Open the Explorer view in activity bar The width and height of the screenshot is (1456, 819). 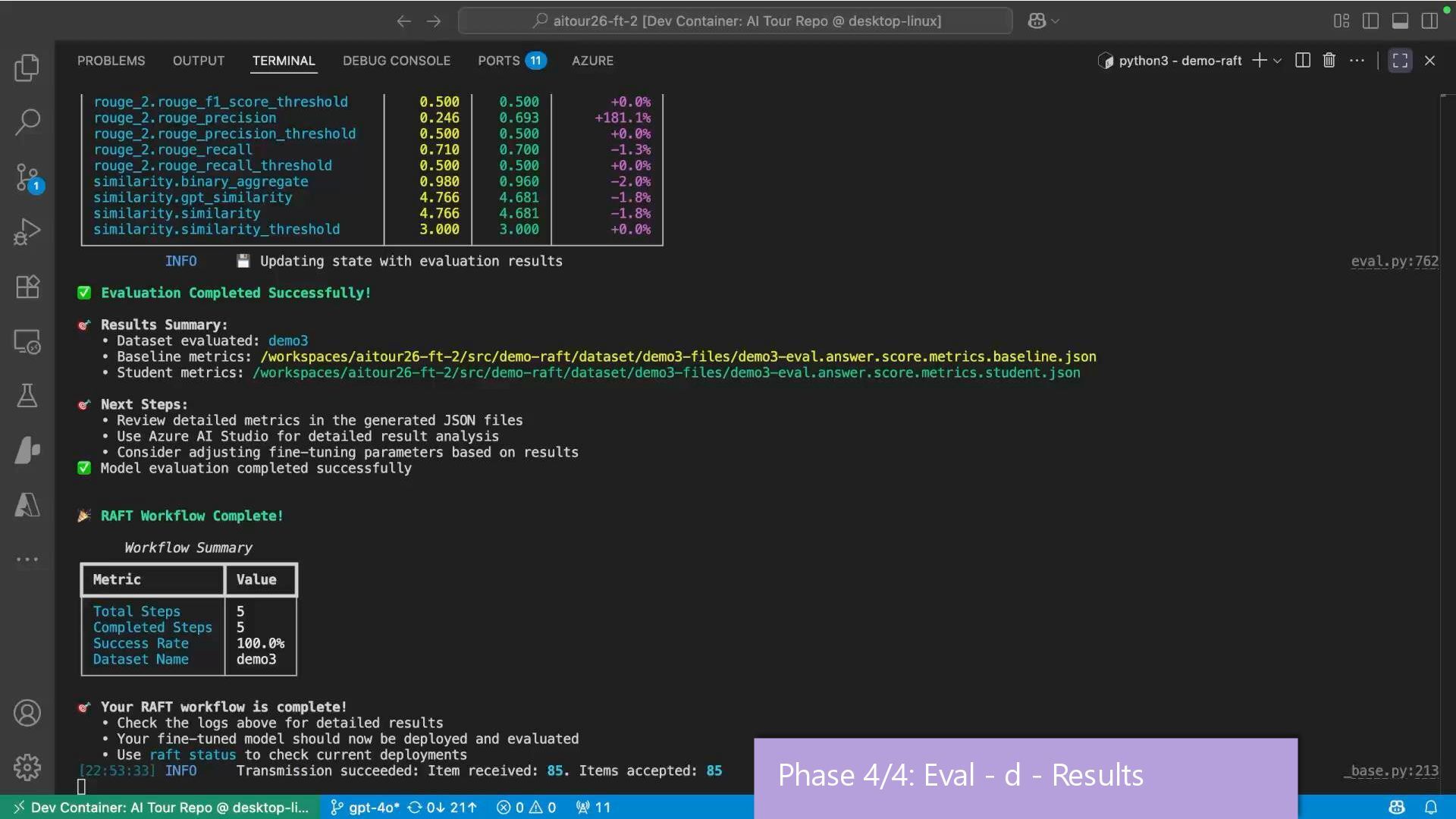pyautogui.click(x=27, y=68)
